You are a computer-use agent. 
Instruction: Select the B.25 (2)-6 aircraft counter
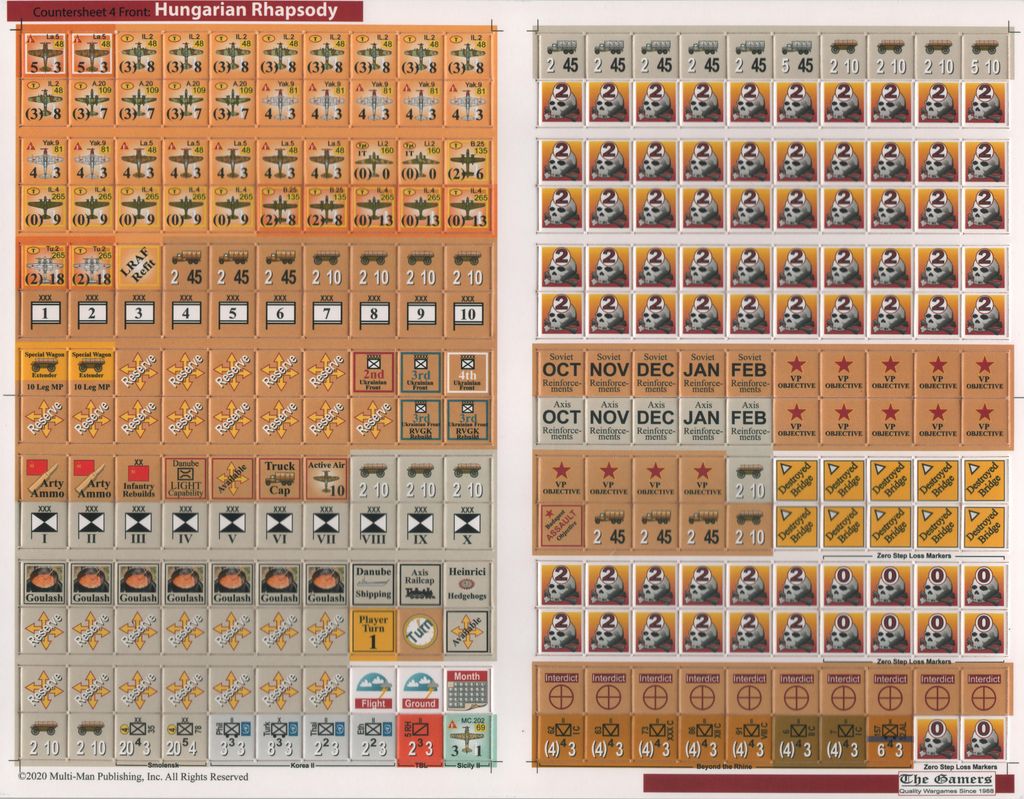tap(468, 161)
